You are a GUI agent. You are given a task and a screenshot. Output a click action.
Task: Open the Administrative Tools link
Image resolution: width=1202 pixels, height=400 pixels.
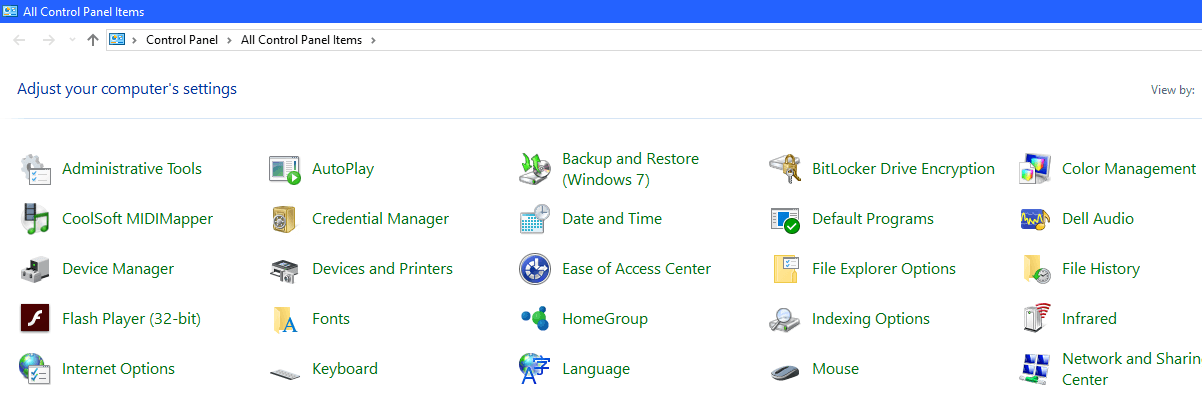[x=132, y=169]
